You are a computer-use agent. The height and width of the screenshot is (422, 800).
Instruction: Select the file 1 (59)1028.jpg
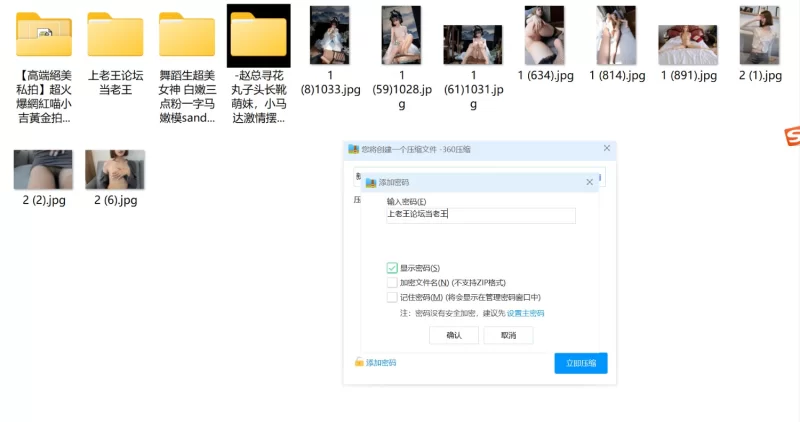pyautogui.click(x=402, y=35)
